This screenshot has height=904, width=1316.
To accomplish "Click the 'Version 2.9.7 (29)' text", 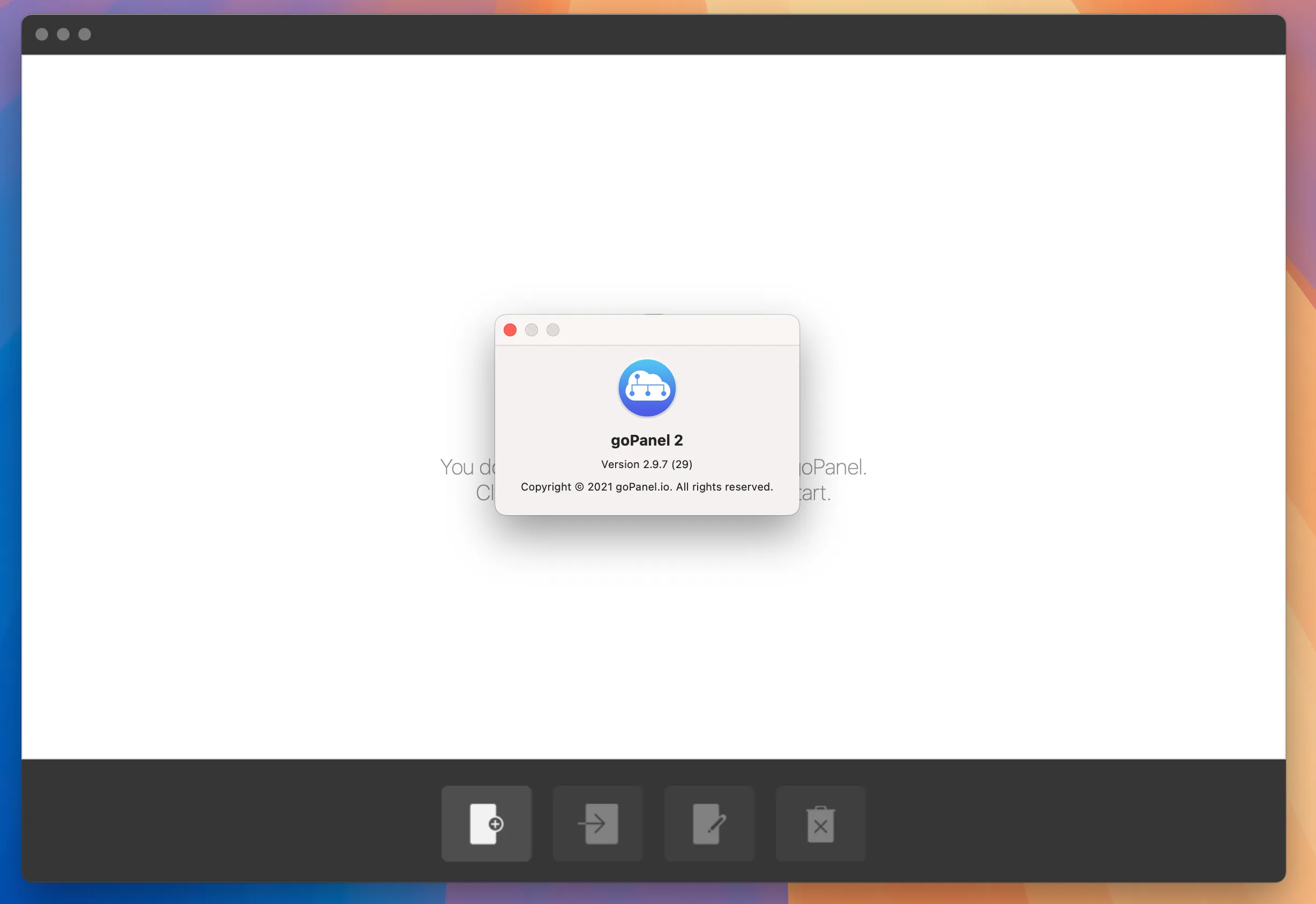I will [x=647, y=464].
